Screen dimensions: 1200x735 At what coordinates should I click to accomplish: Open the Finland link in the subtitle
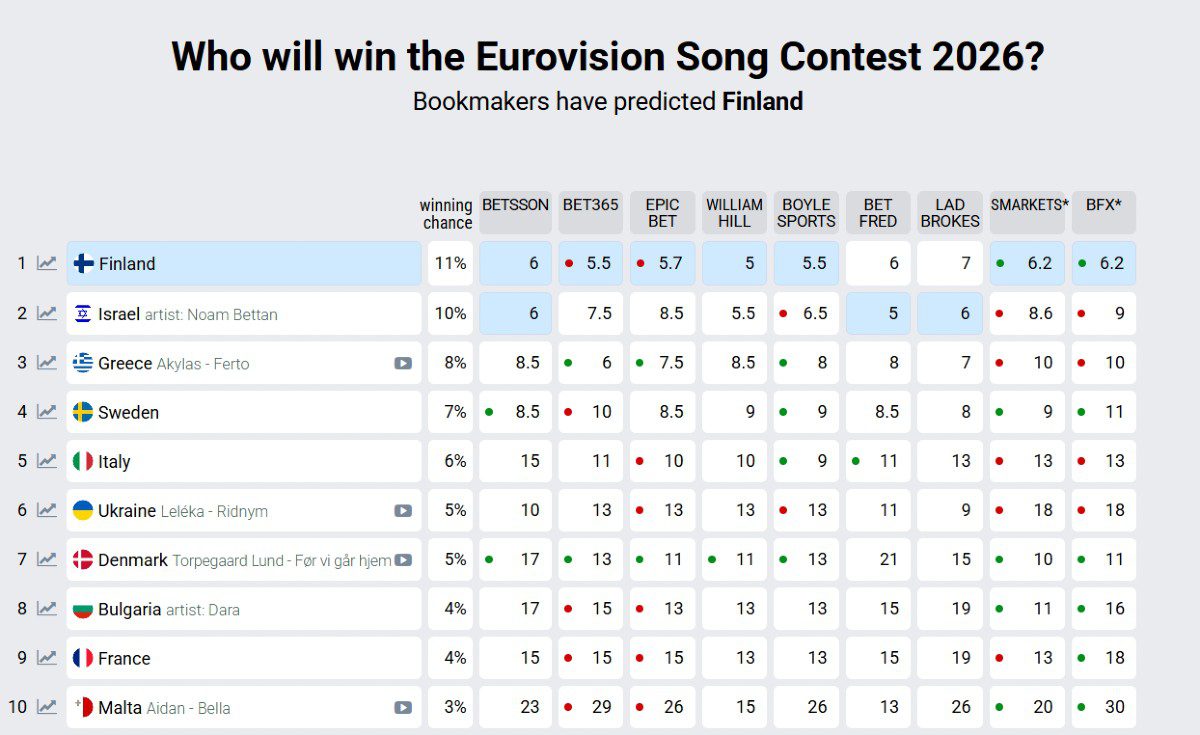point(763,101)
